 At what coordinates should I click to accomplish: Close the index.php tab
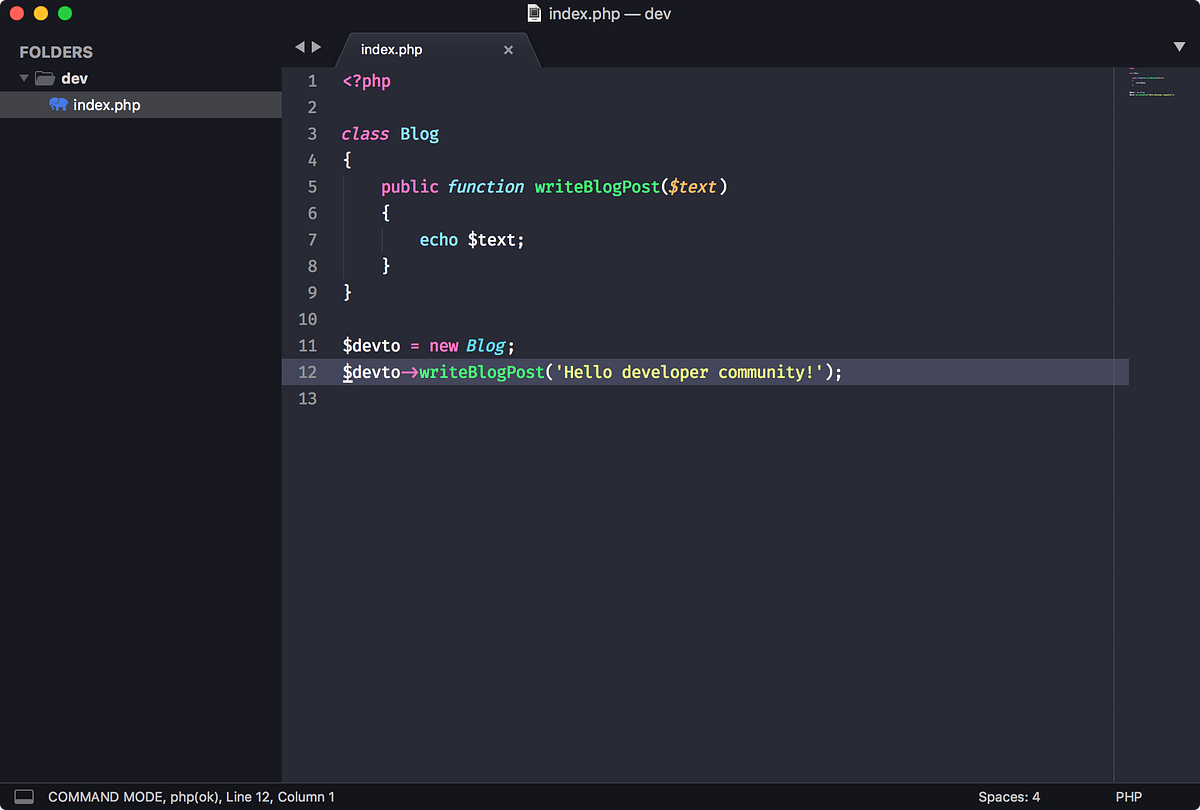(508, 48)
